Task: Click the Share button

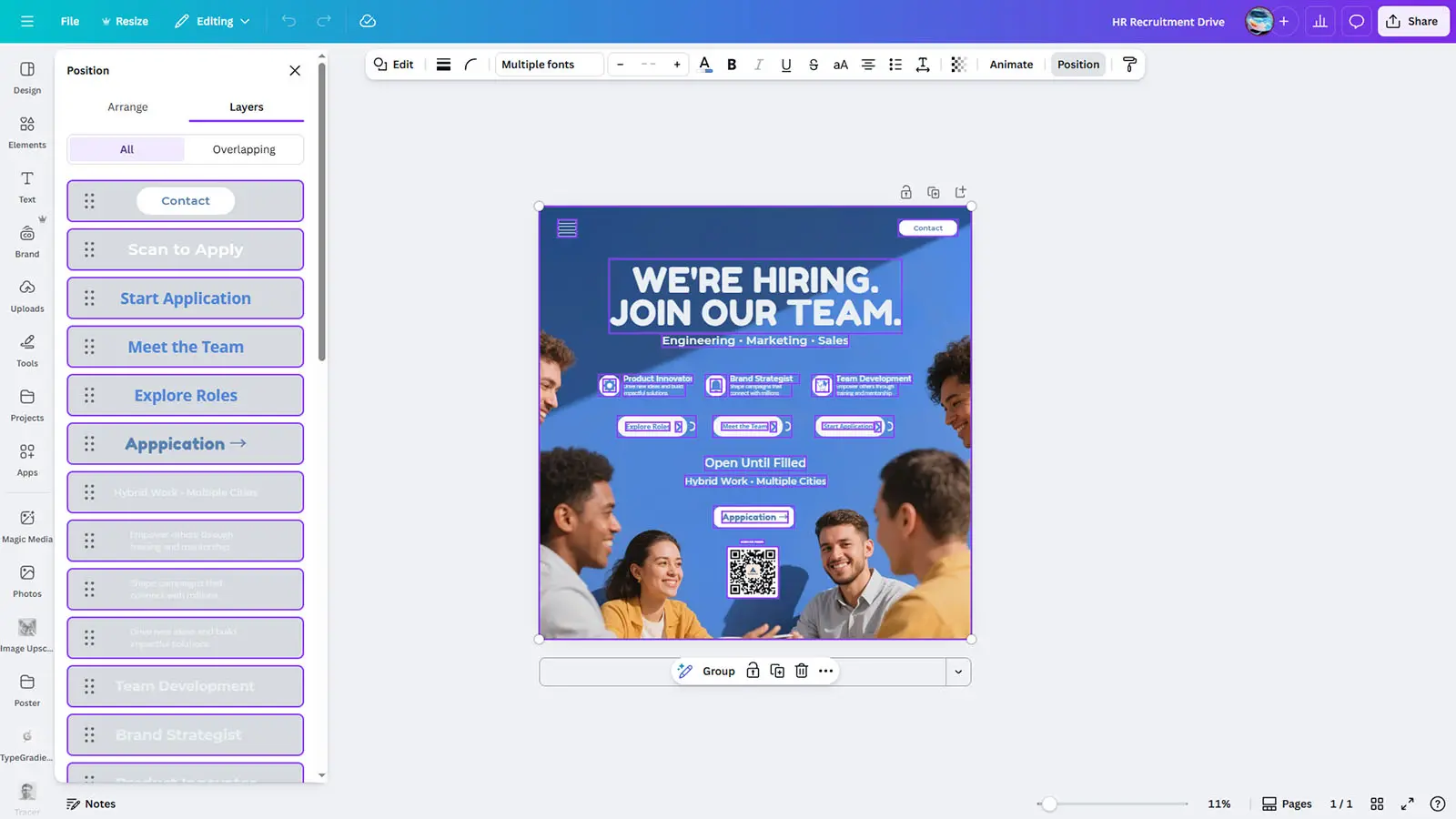Action: click(1412, 21)
